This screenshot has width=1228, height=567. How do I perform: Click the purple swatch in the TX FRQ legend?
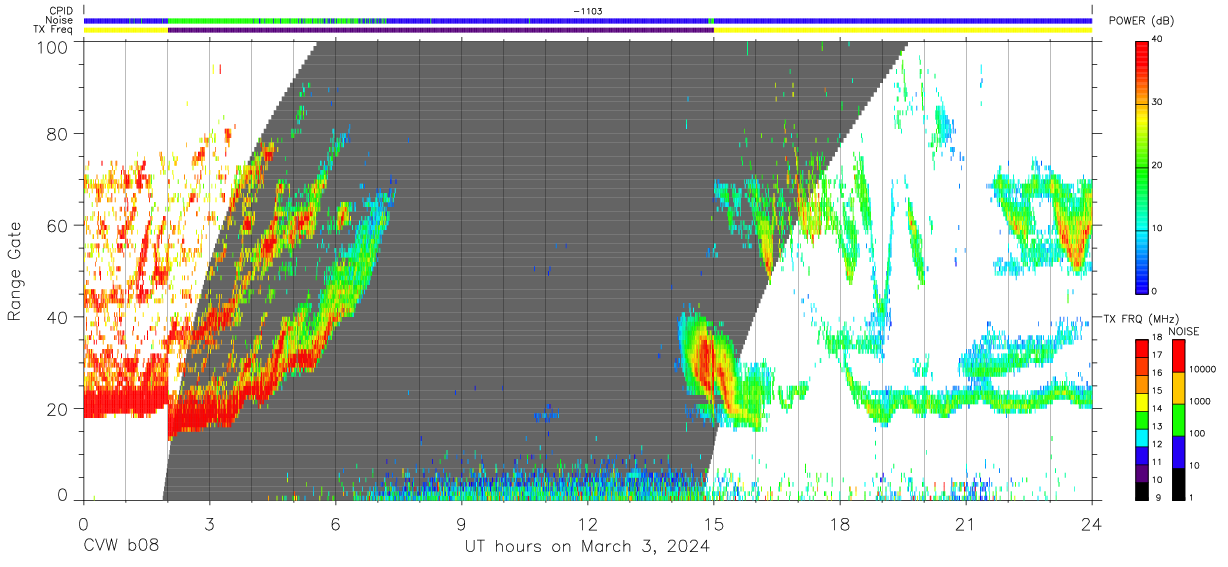(1142, 472)
